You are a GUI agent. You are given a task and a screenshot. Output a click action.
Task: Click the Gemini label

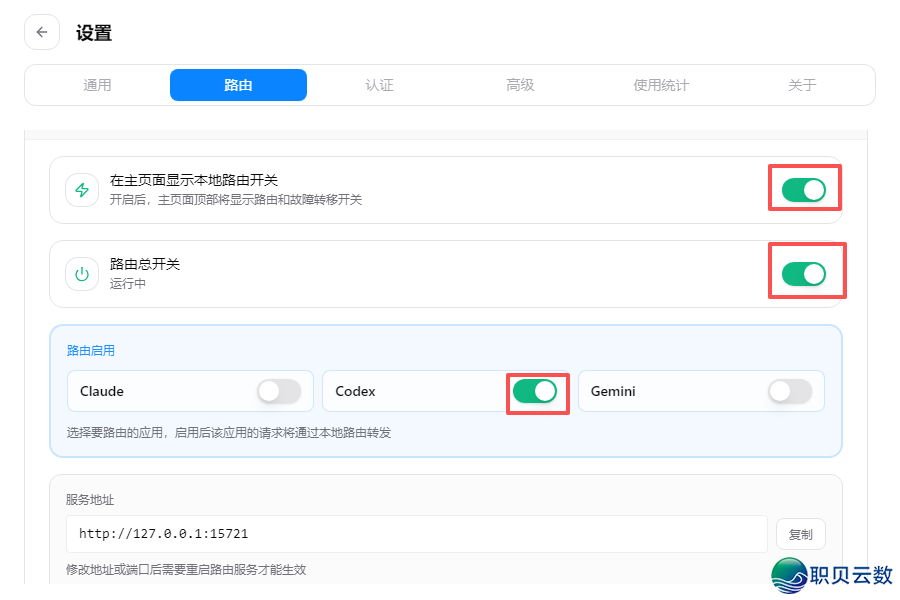pos(613,392)
